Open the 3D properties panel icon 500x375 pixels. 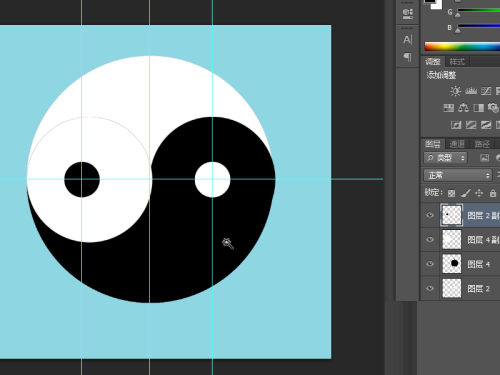(407, 14)
